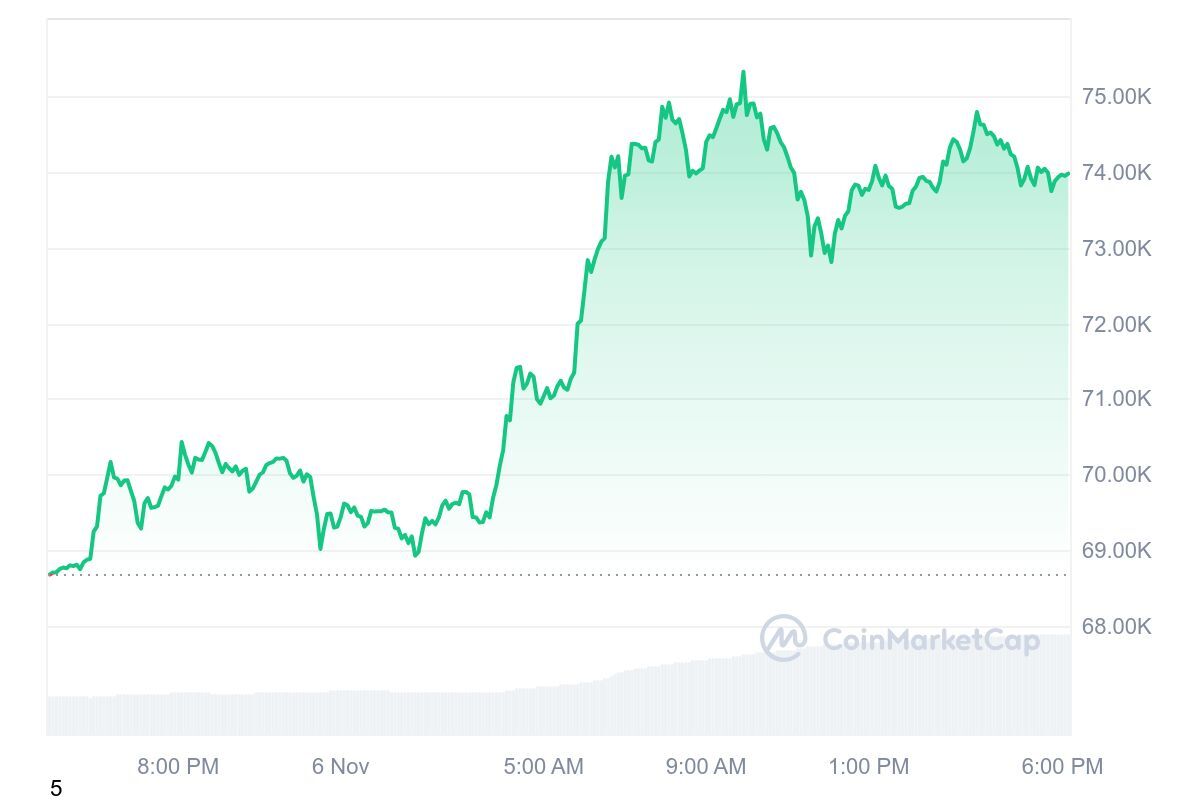Click the CoinMarketCap logo icon
Image resolution: width=1200 pixels, height=800 pixels.
[x=783, y=638]
